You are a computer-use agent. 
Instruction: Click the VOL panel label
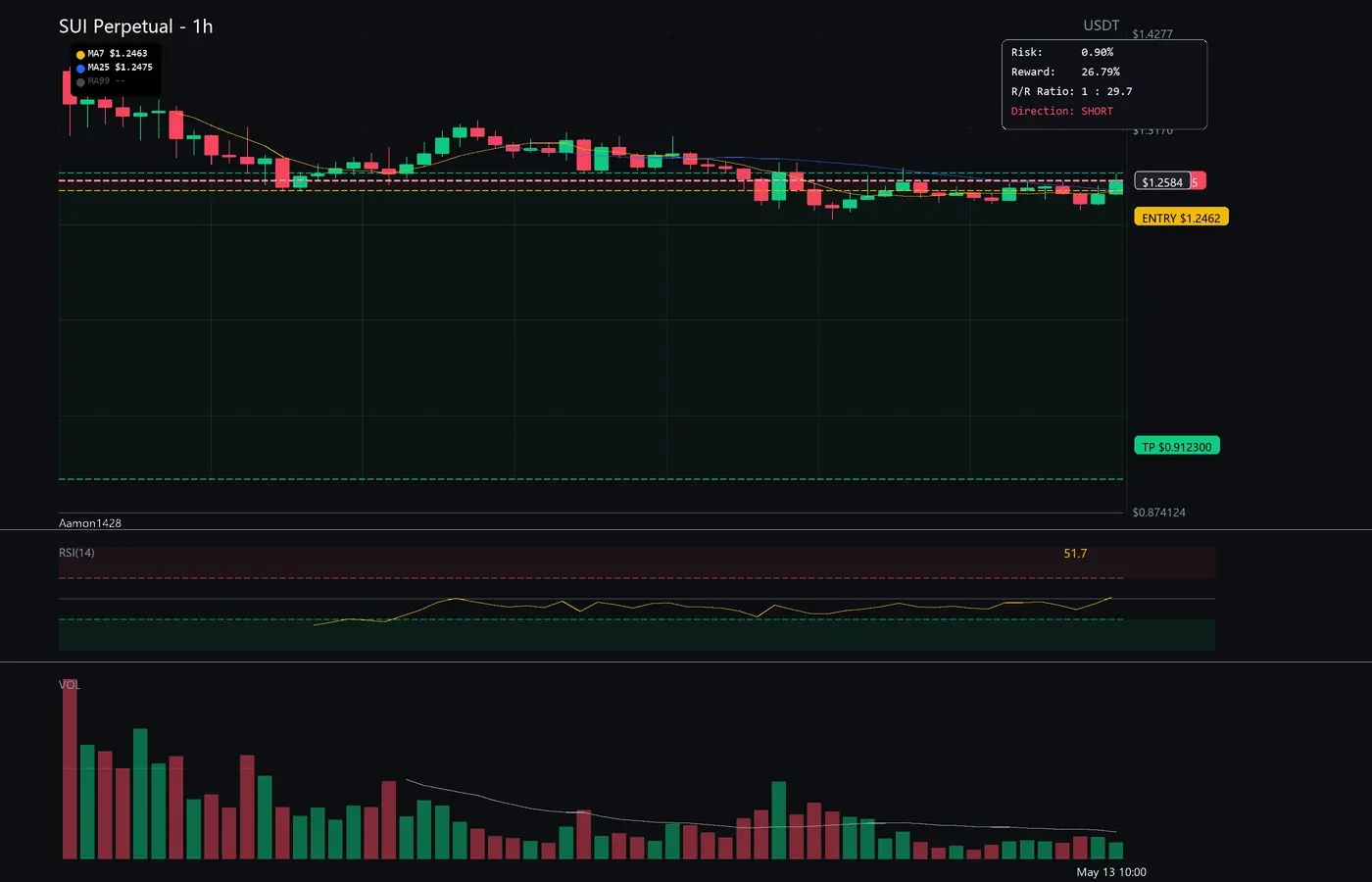tap(70, 685)
